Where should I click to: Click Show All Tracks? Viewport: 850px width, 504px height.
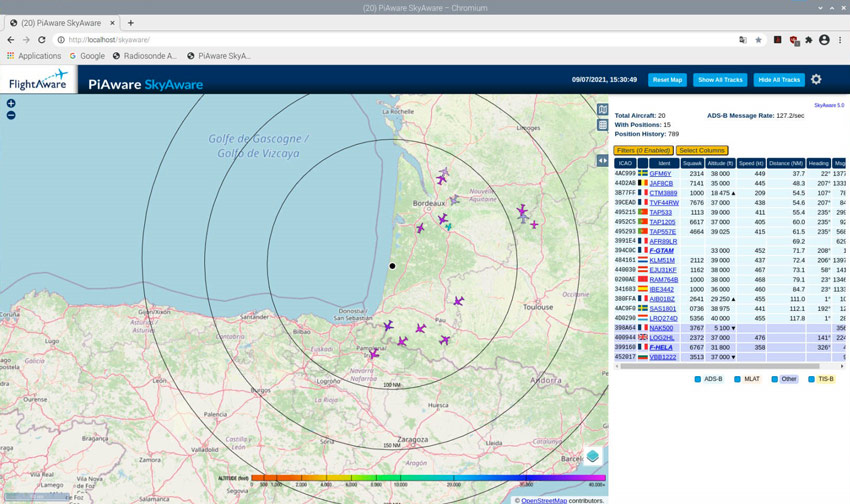(720, 80)
